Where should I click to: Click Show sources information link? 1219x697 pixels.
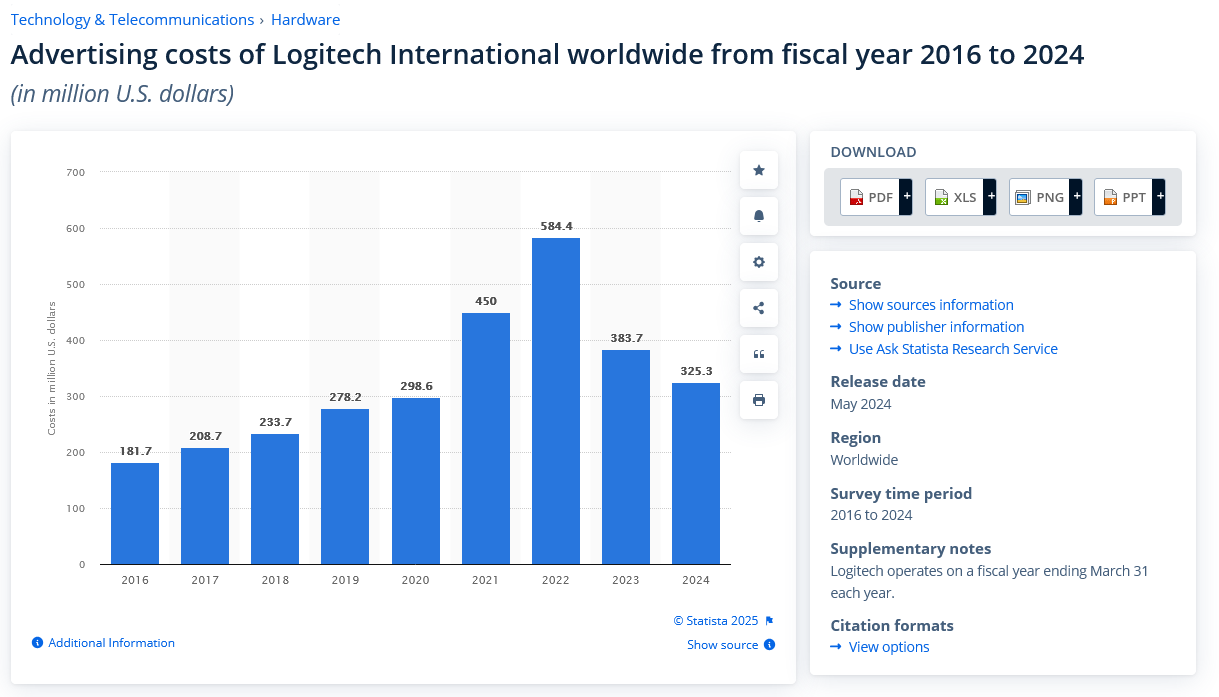coord(931,305)
